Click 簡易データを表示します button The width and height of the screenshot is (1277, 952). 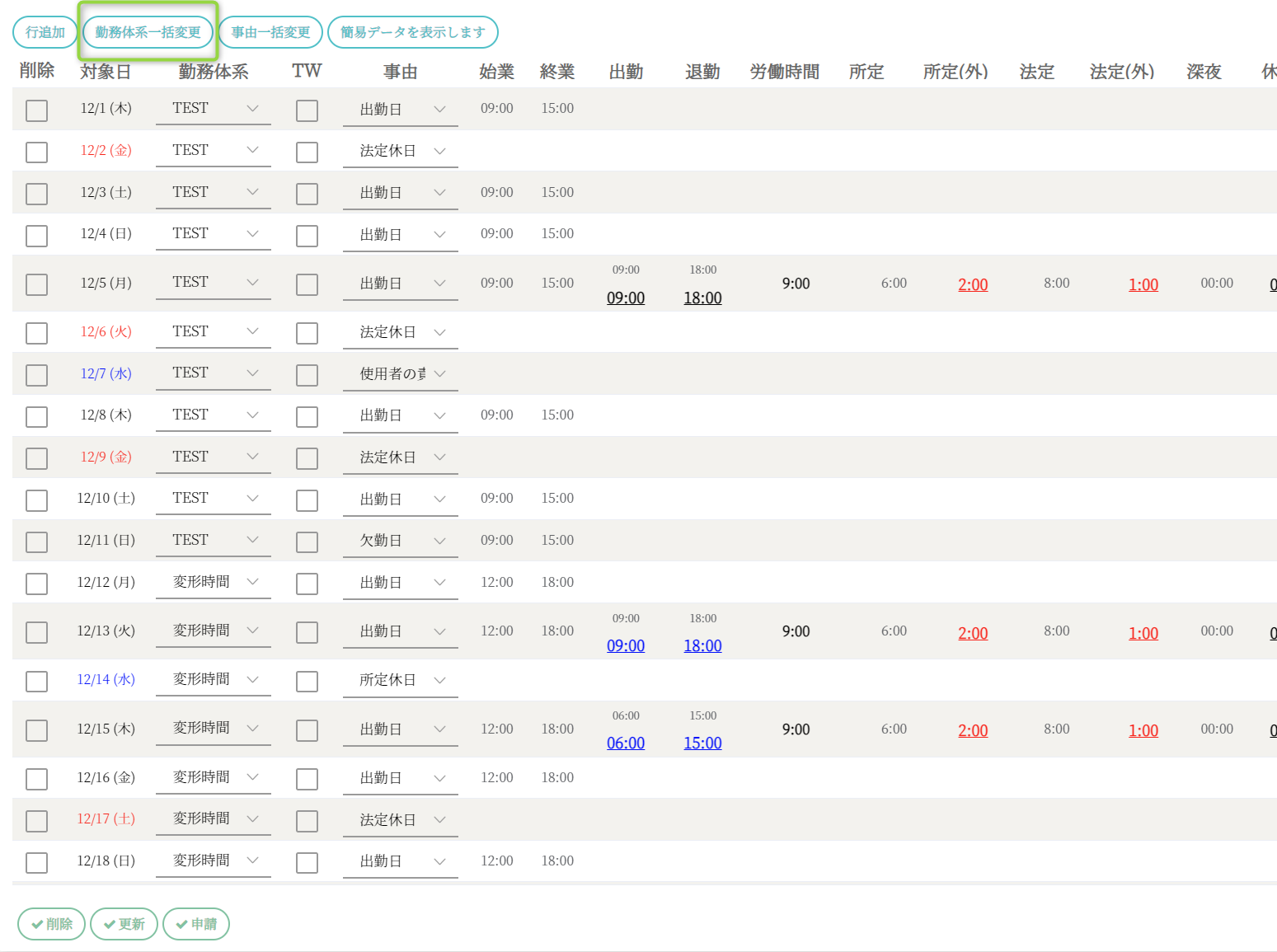(412, 32)
